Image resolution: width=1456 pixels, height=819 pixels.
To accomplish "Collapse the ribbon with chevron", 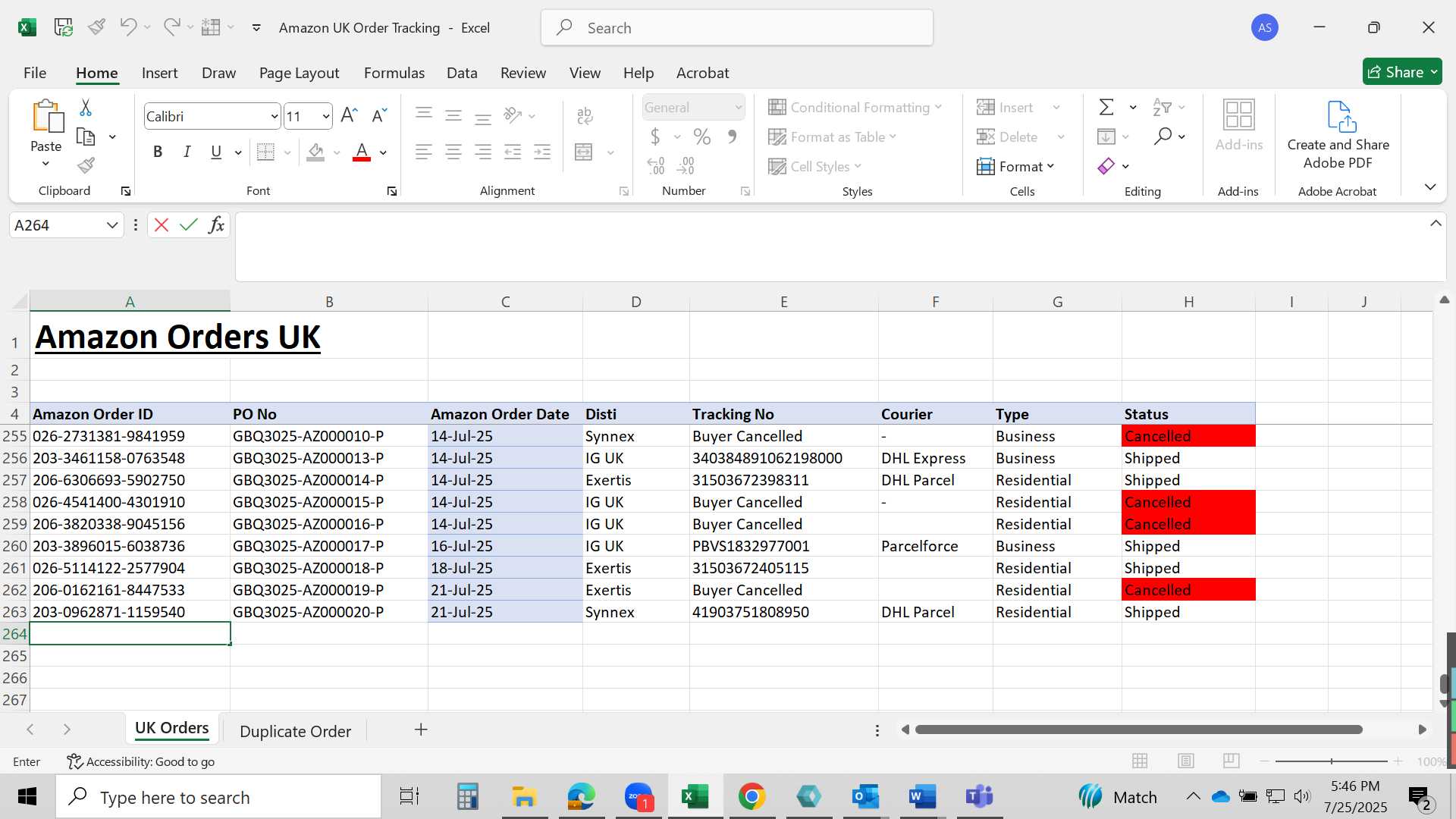I will pyautogui.click(x=1430, y=187).
